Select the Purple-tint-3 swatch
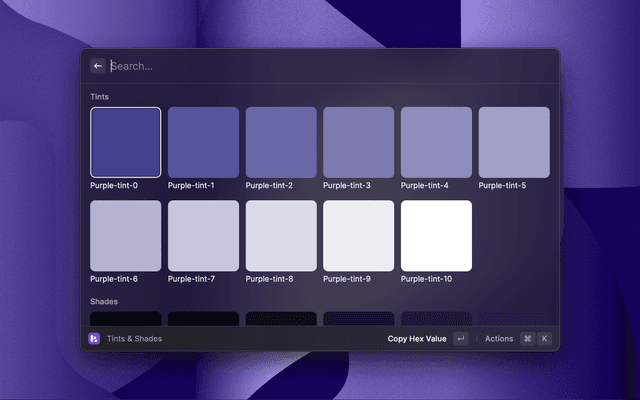This screenshot has width=640, height=400. pyautogui.click(x=358, y=142)
